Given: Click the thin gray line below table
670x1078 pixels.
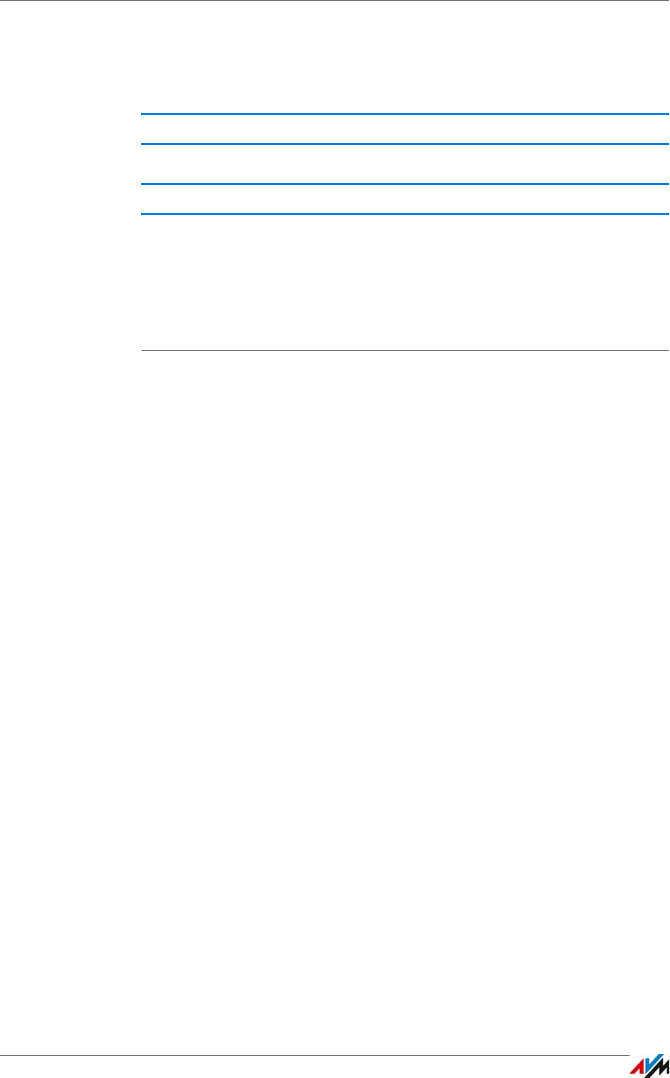Looking at the screenshot, I should point(405,351).
